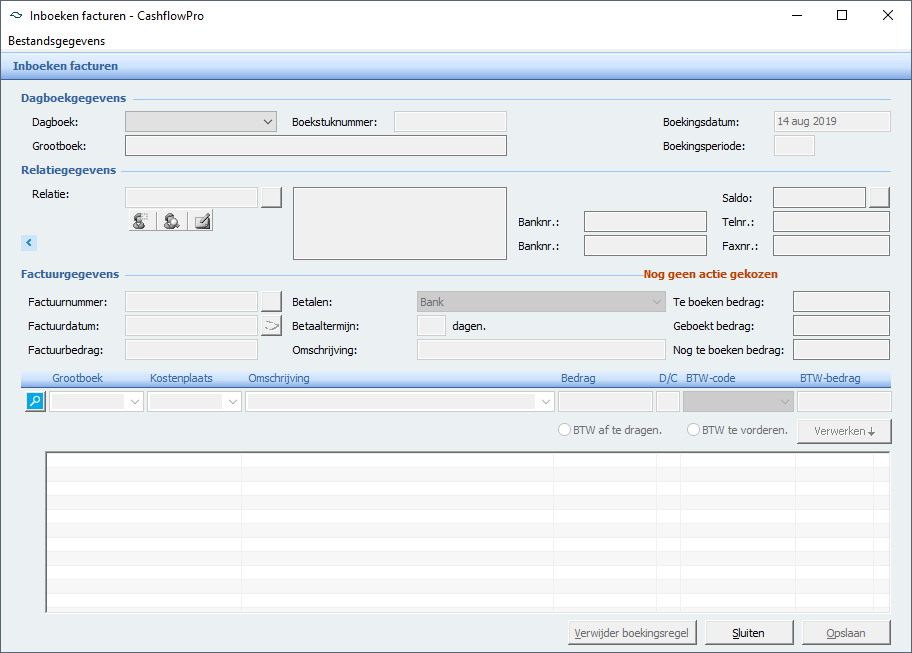This screenshot has height=653, width=912.
Task: Click the search relation magnifier icon
Action: (x=172, y=220)
